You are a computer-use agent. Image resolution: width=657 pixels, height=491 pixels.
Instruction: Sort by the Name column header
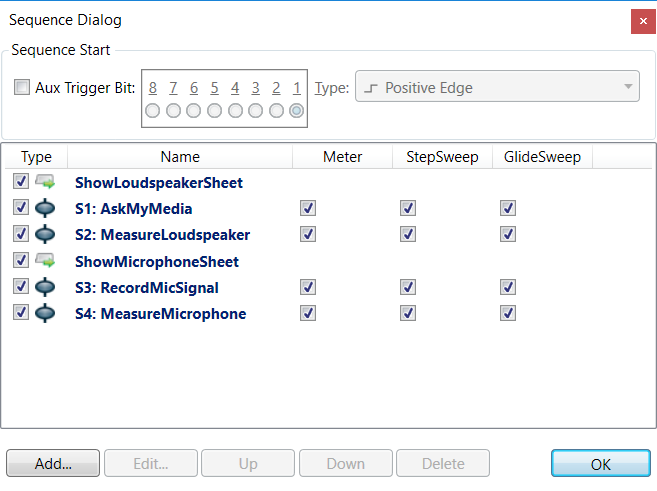[180, 157]
